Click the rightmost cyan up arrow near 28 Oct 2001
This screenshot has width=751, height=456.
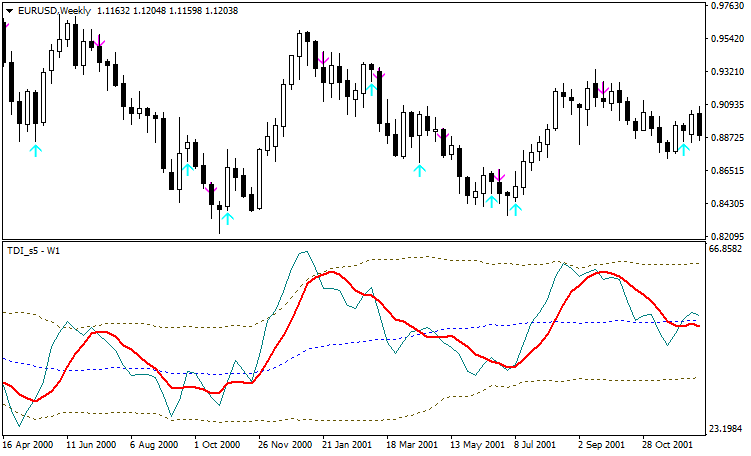(684, 149)
